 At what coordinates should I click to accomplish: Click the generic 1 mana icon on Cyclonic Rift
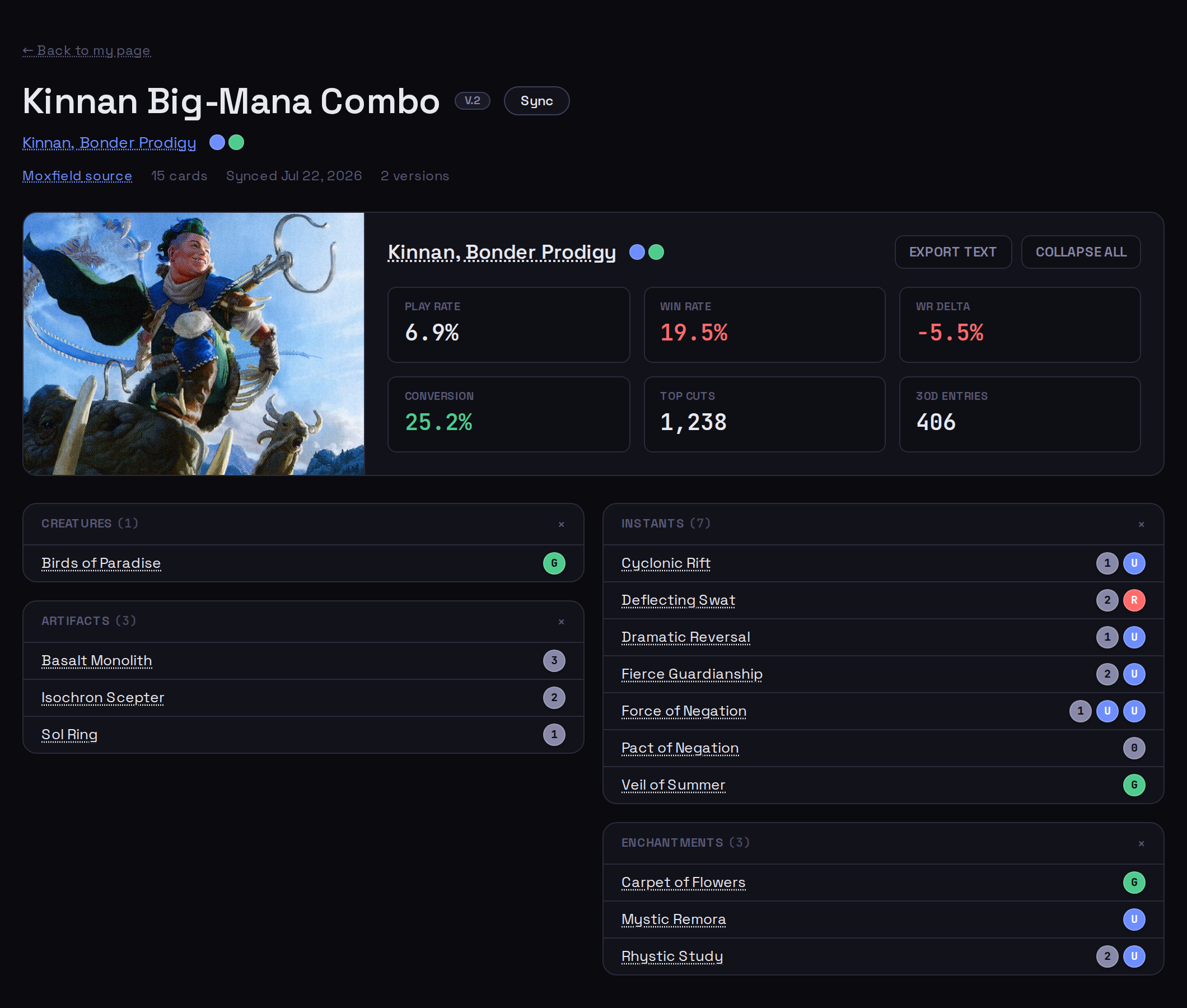point(1107,563)
